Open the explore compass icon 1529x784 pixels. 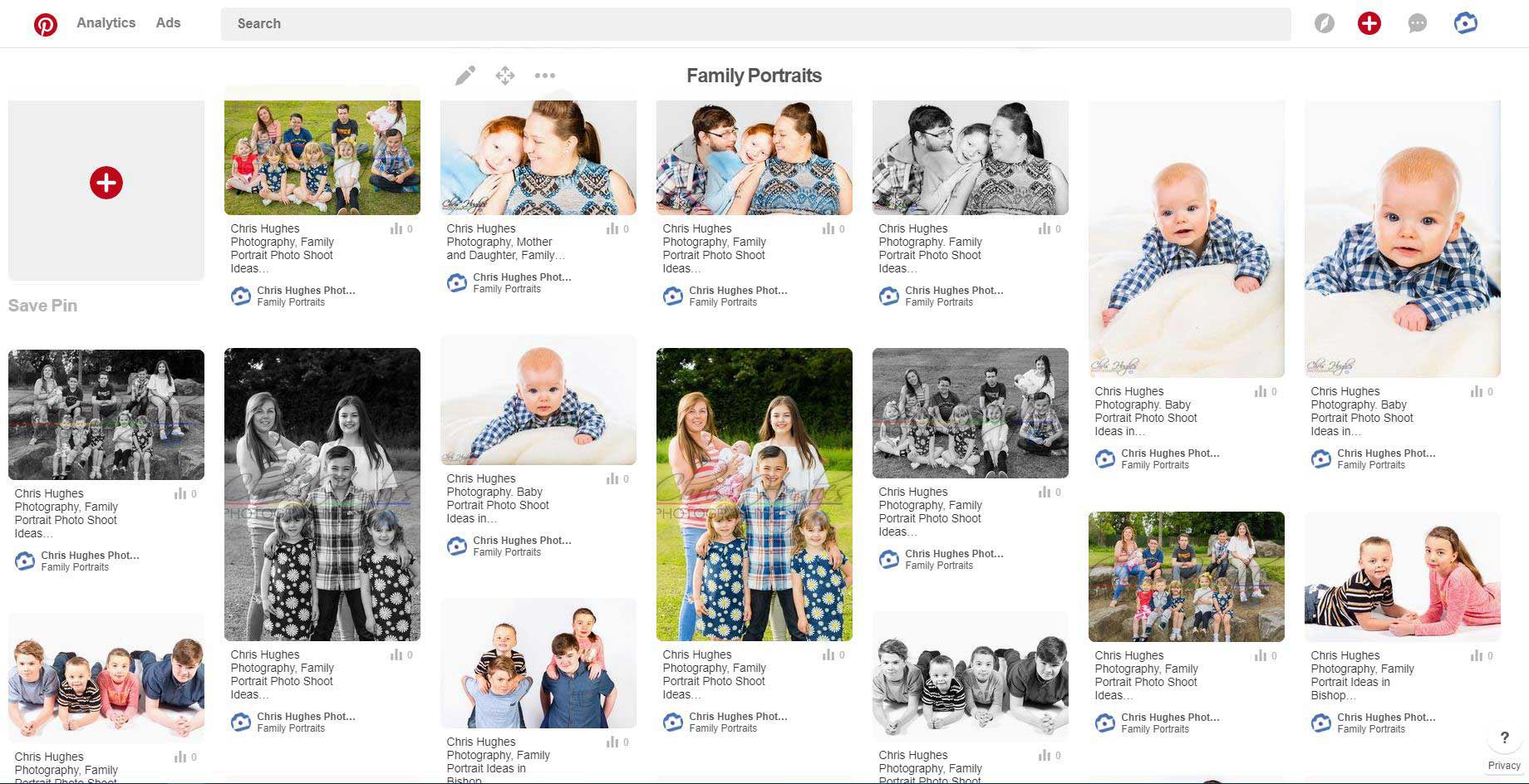click(1324, 24)
